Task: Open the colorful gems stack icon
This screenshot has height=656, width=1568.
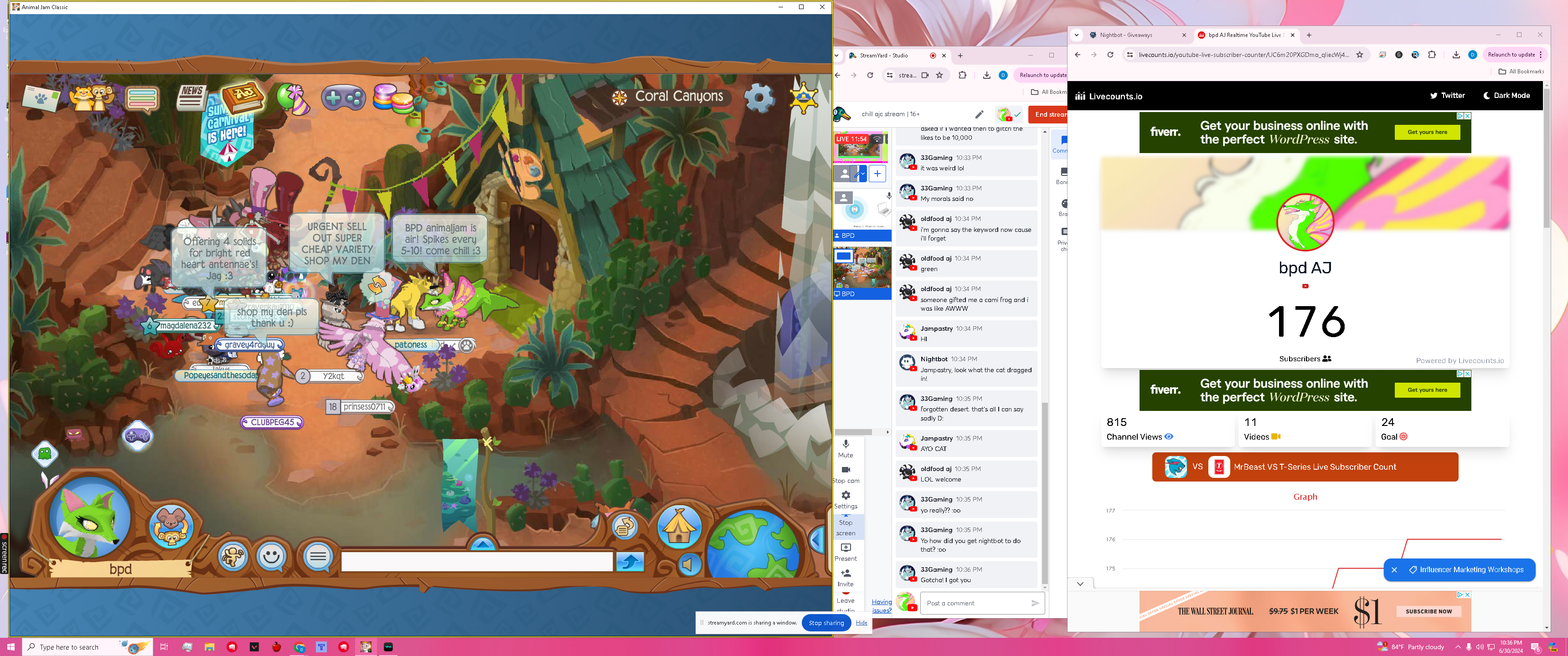Action: [x=392, y=97]
